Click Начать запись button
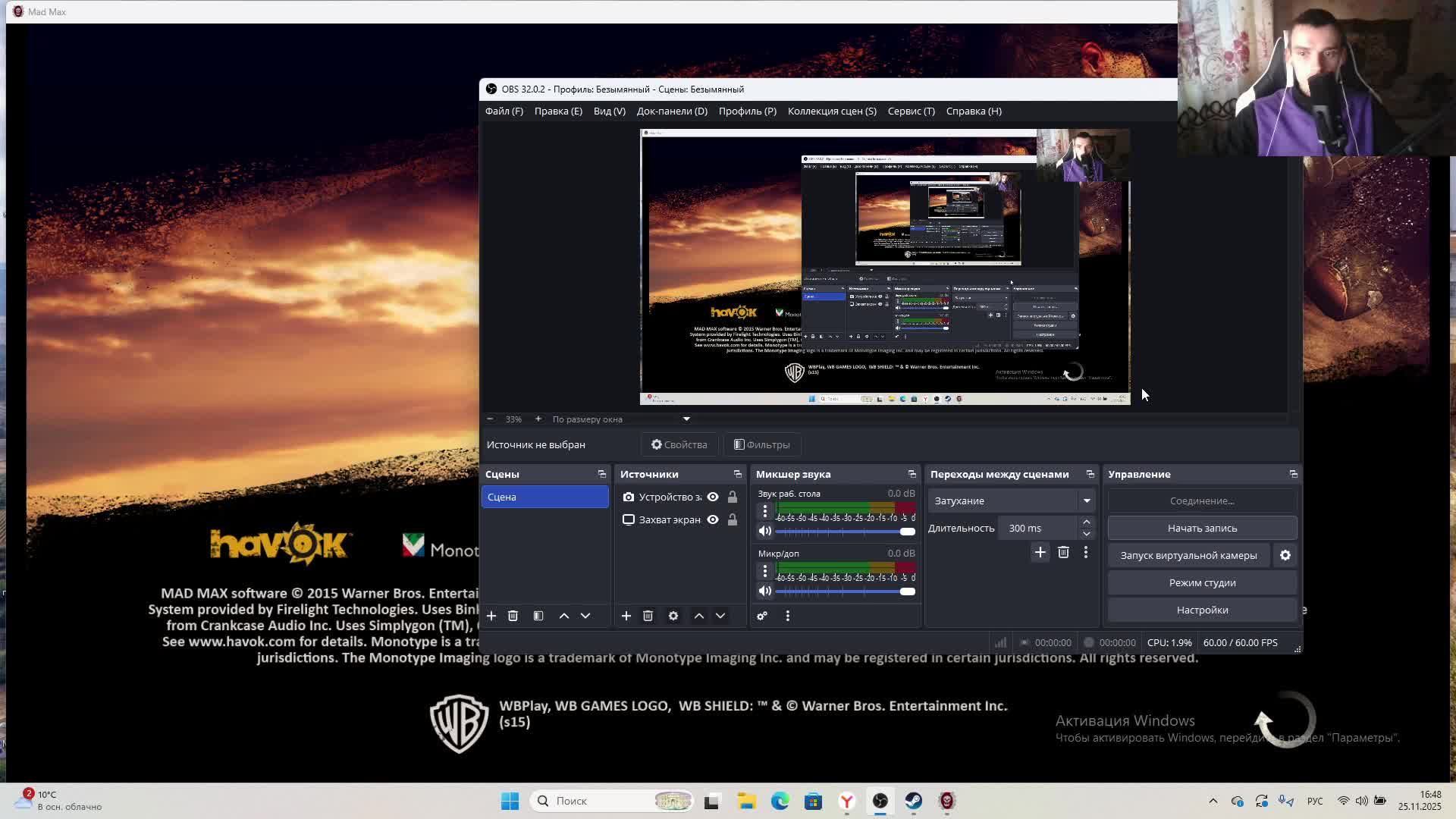Screen dimensions: 1456x819 click(x=1202, y=528)
